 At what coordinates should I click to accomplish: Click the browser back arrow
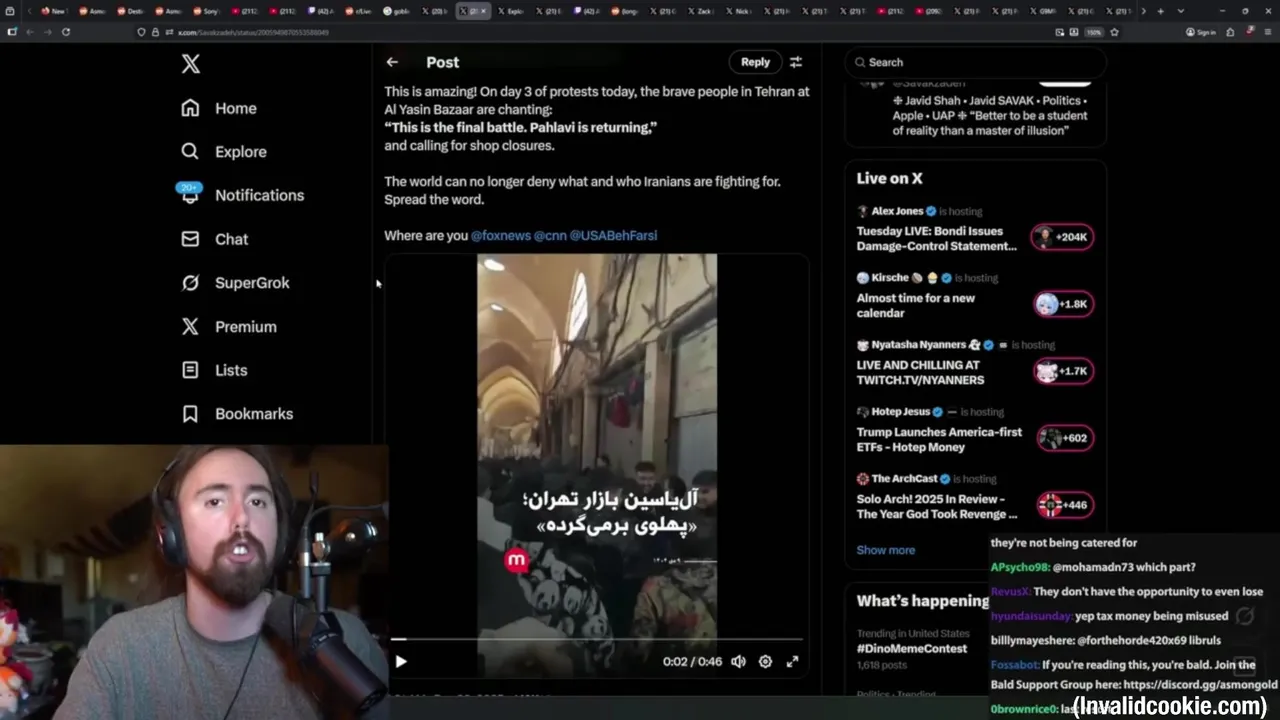(x=30, y=32)
